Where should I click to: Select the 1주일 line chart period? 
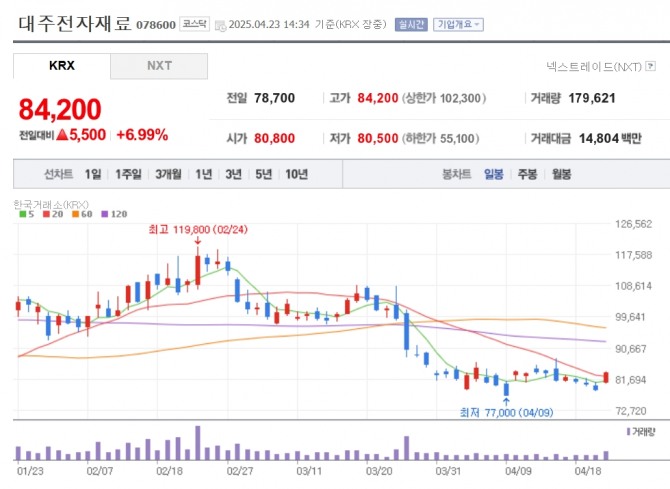(x=128, y=174)
